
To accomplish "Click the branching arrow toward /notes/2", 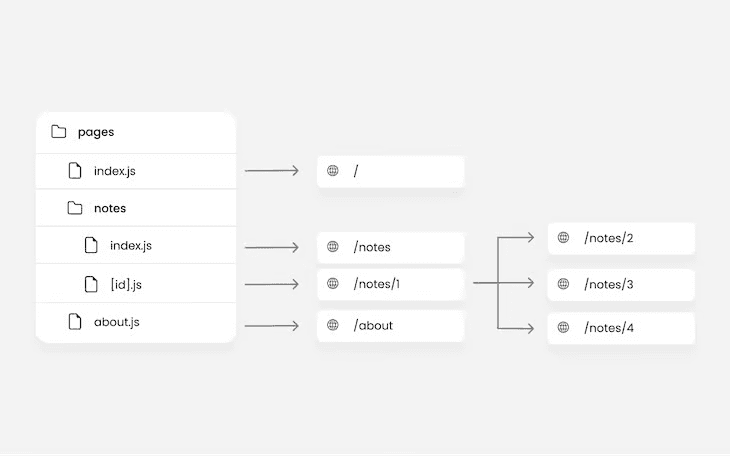I will pyautogui.click(x=518, y=238).
